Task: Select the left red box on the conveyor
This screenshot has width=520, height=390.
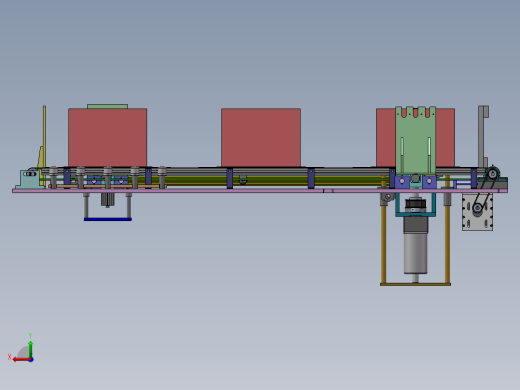Action: click(x=108, y=138)
